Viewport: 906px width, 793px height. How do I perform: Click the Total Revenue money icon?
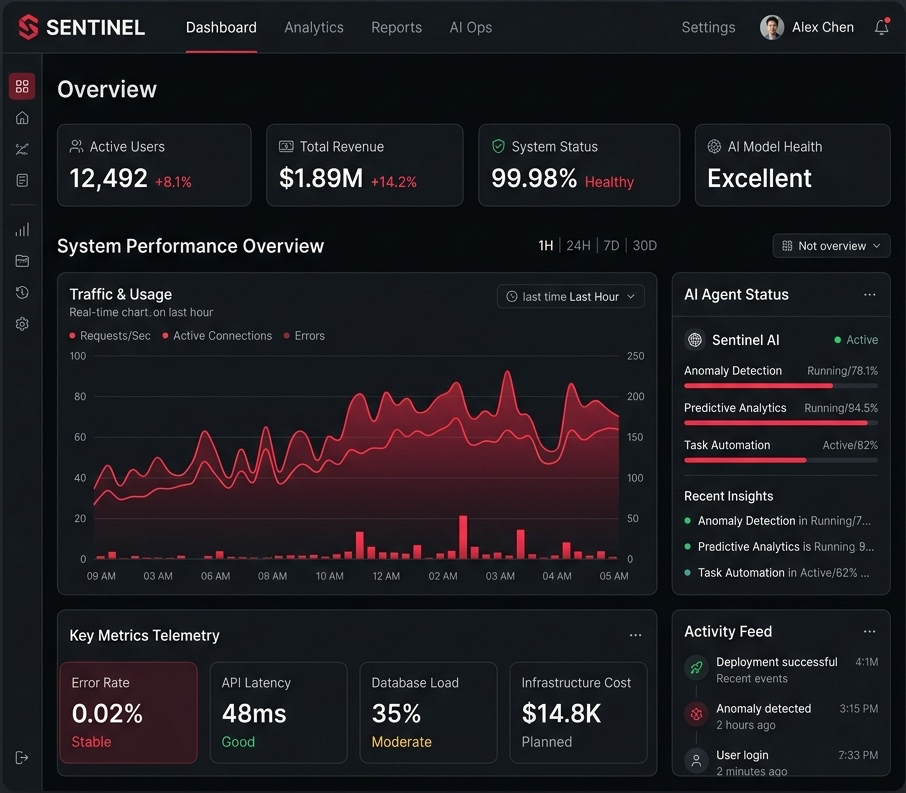(286, 146)
